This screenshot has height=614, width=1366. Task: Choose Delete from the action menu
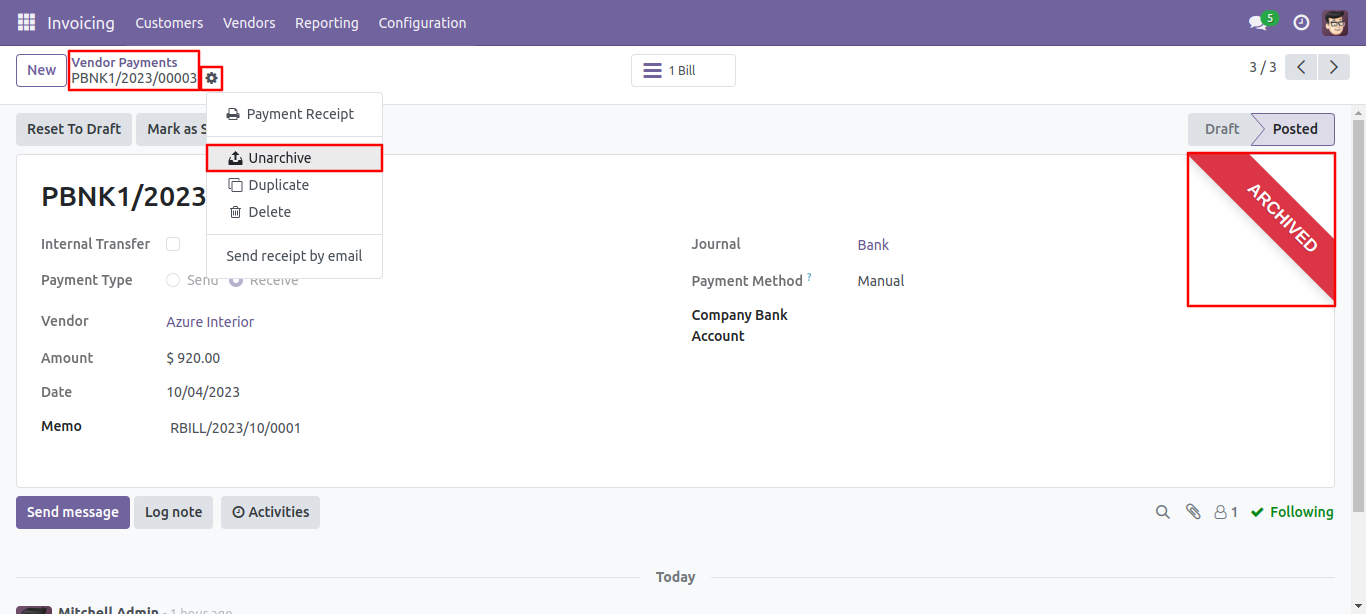pyautogui.click(x=294, y=212)
